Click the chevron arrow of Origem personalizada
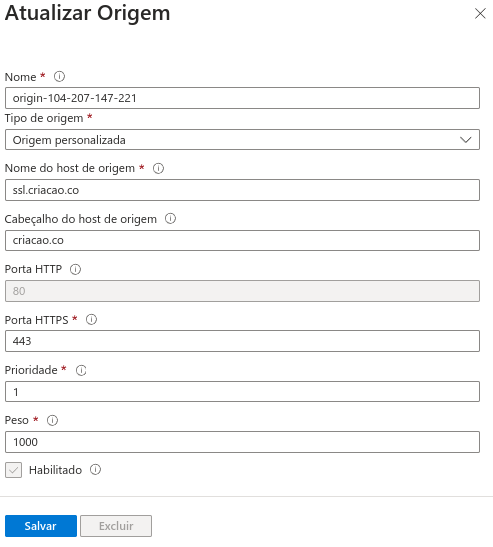This screenshot has height=547, width=493. click(x=465, y=140)
